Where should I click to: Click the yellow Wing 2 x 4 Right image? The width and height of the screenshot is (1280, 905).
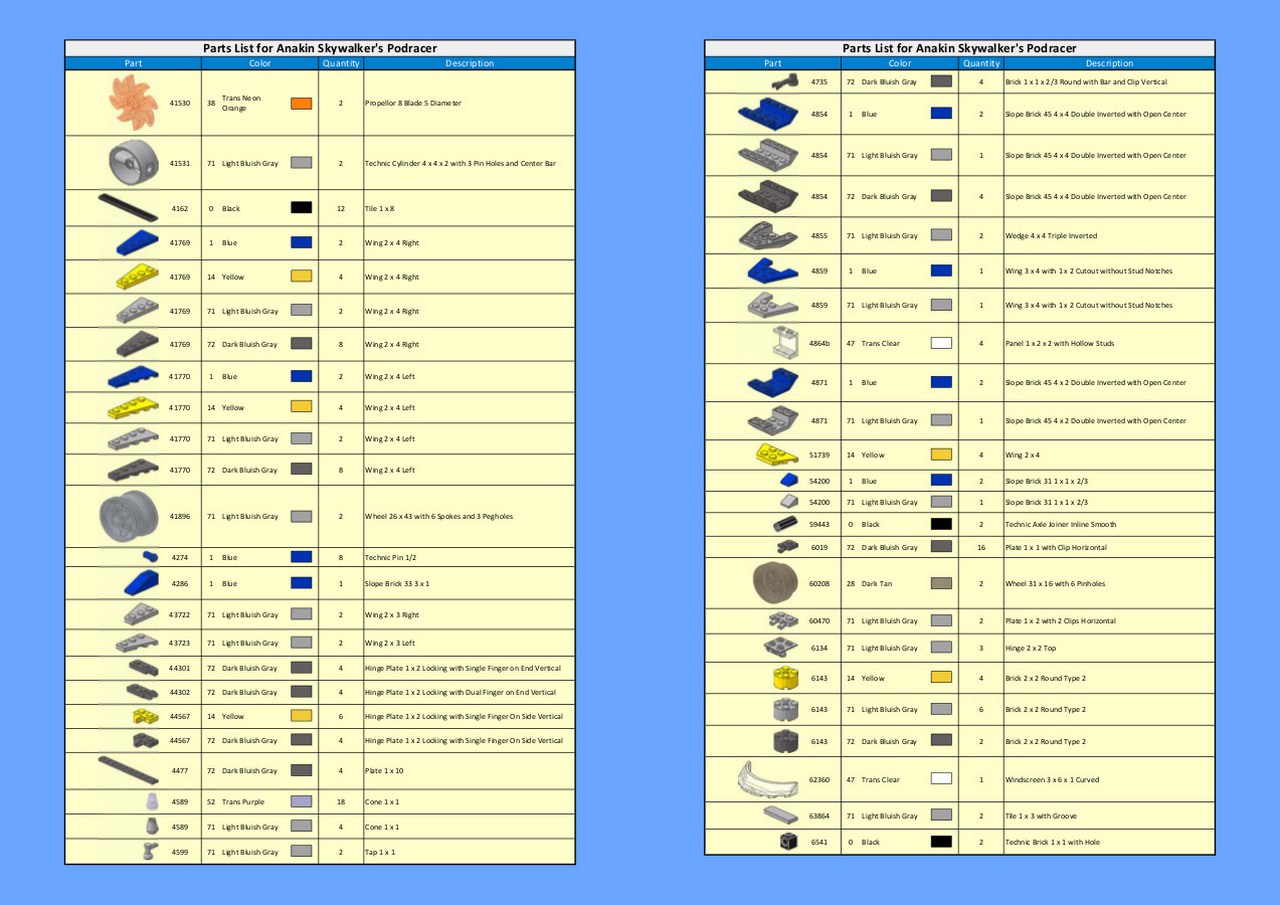pyautogui.click(x=135, y=277)
